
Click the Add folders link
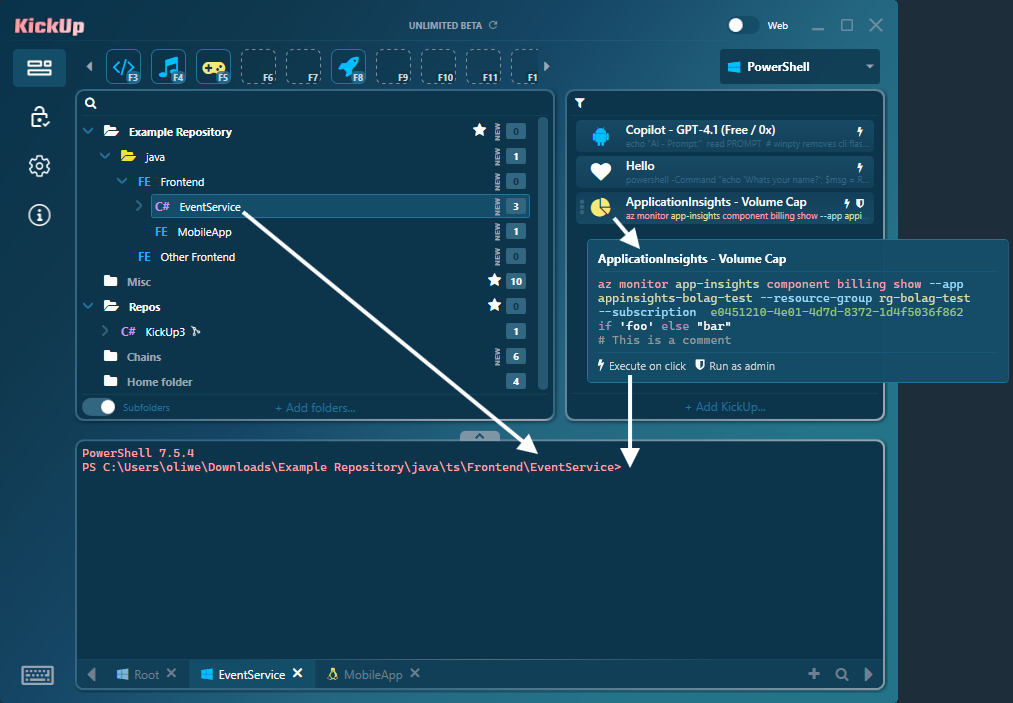point(315,407)
